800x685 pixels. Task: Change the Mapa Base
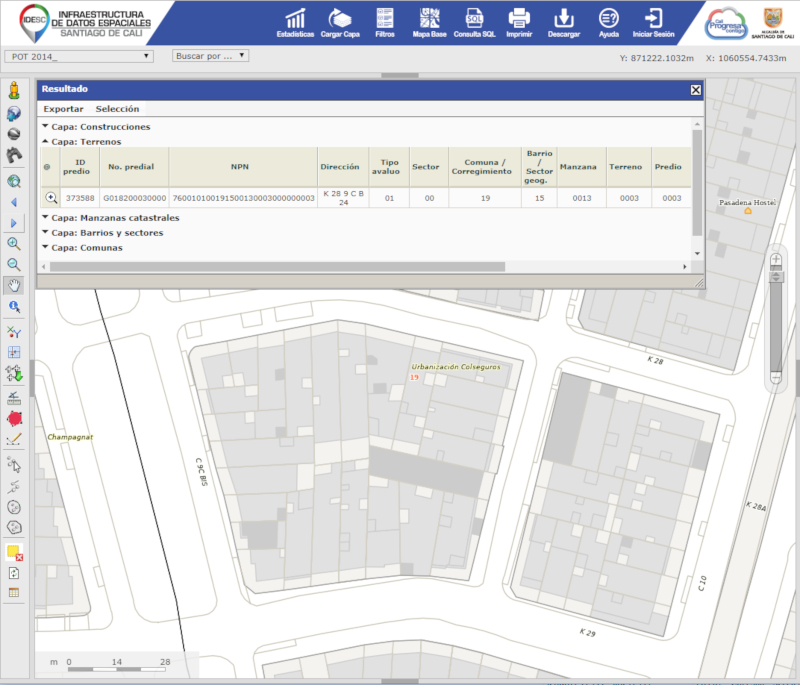tap(428, 22)
